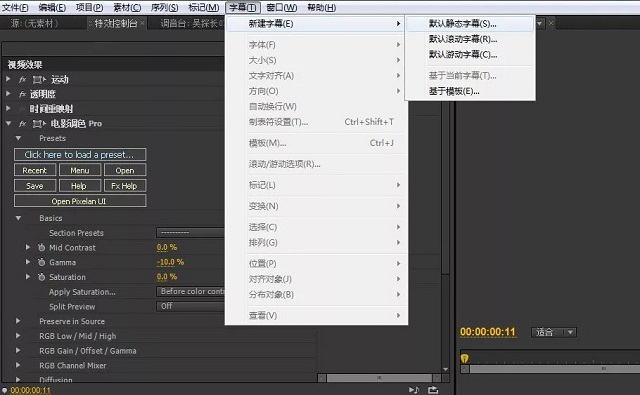
Task: Click the transform icon beside 电影调色 Pro
Action: (39, 124)
